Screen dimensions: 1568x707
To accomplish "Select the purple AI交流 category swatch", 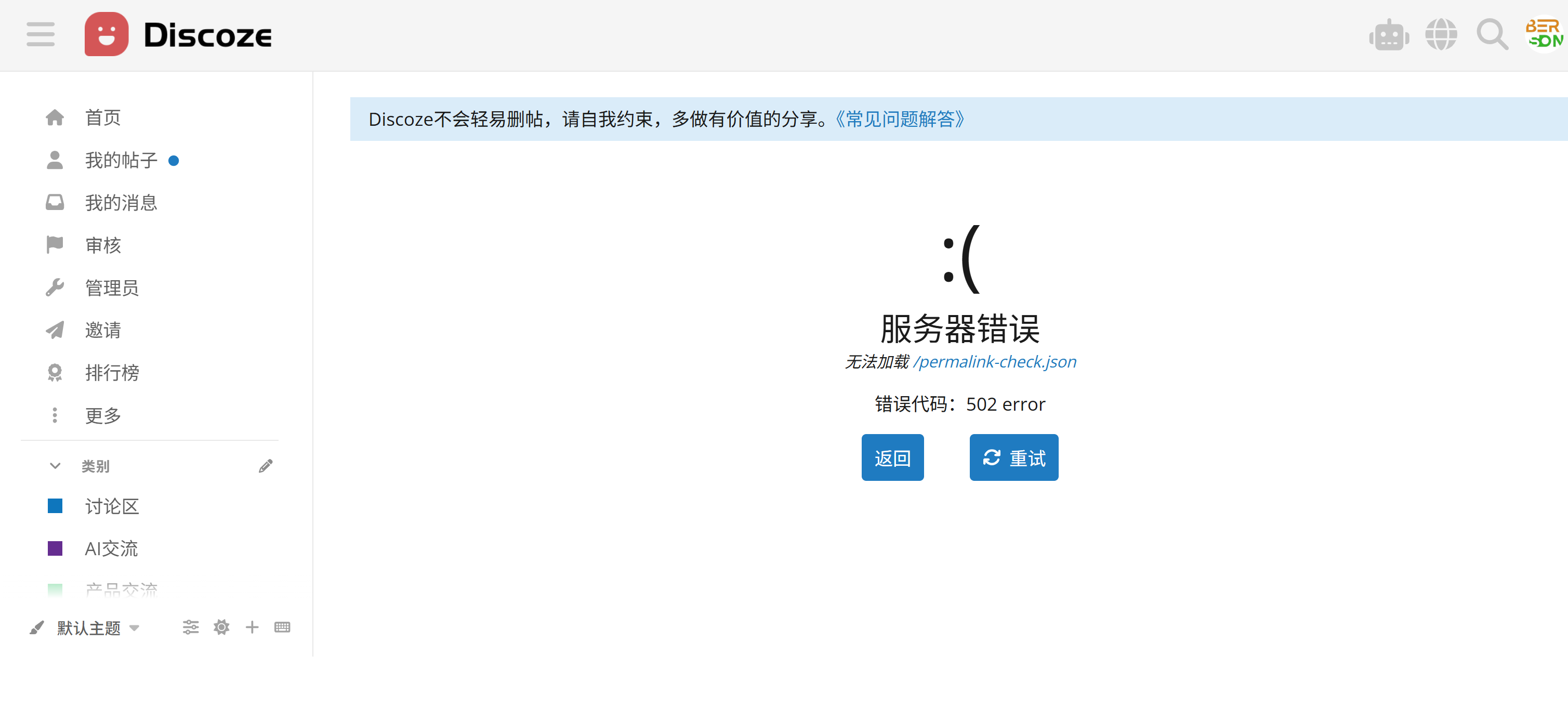I will coord(55,548).
